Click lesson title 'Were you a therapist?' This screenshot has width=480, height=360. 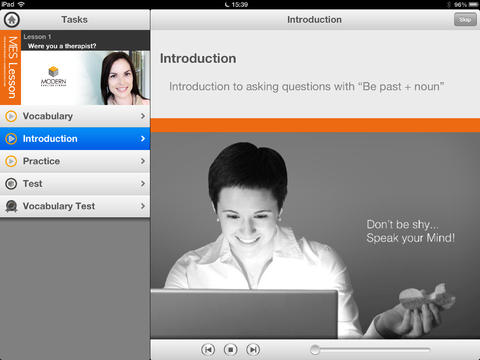pos(62,46)
